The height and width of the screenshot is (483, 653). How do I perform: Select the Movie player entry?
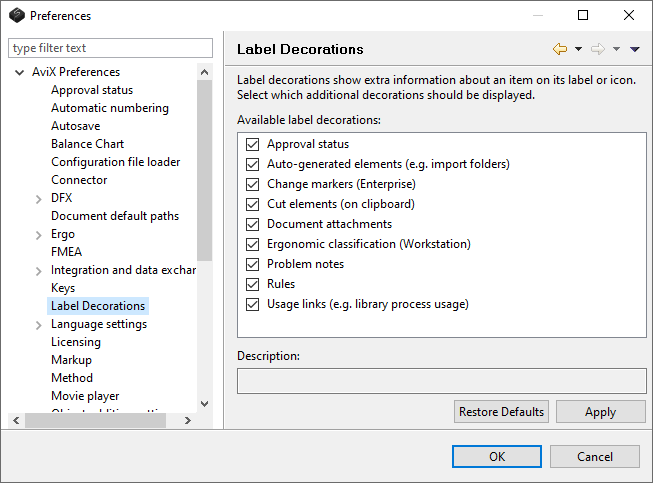[85, 396]
